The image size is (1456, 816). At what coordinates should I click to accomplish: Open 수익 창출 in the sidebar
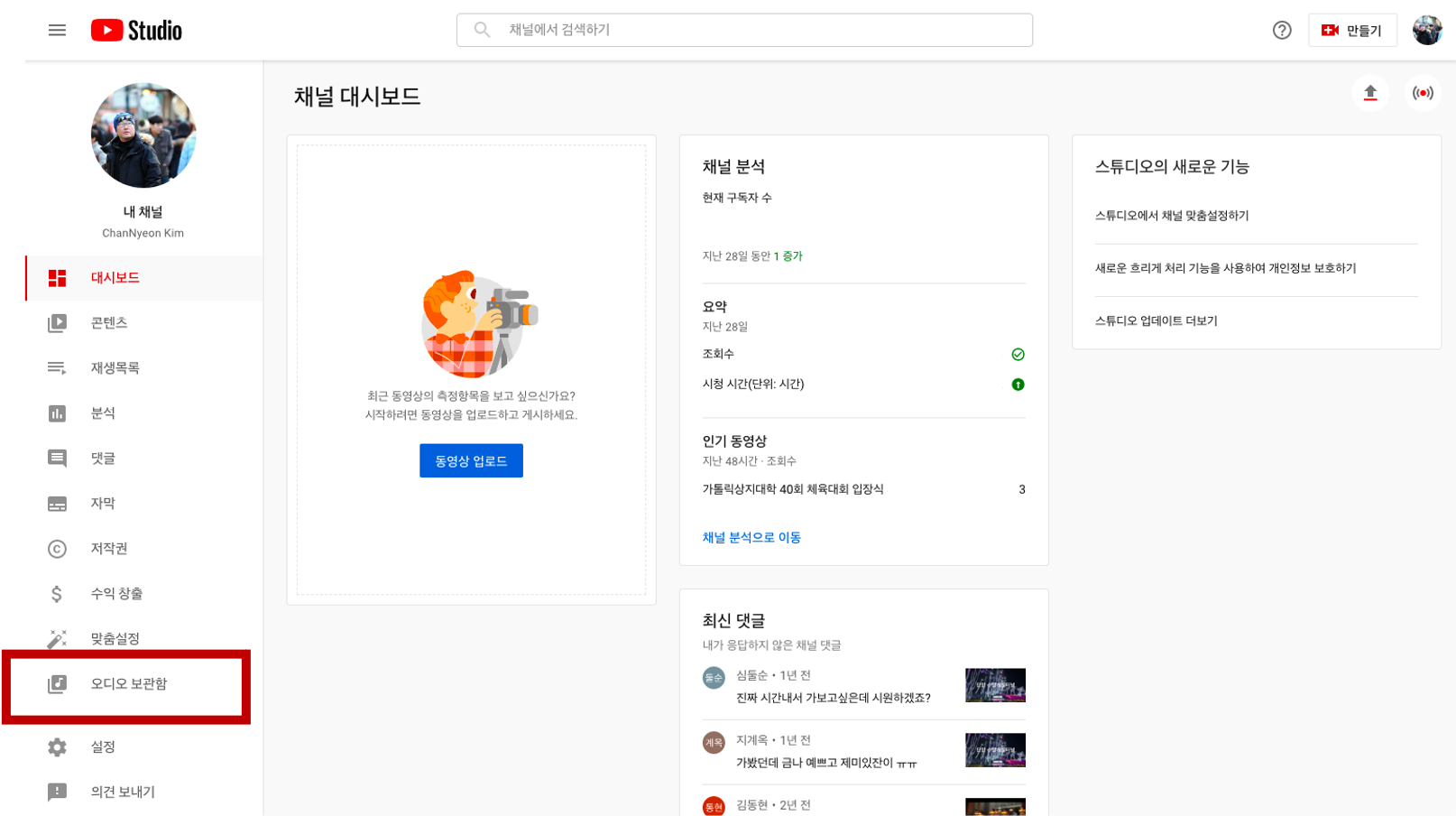pyautogui.click(x=144, y=594)
